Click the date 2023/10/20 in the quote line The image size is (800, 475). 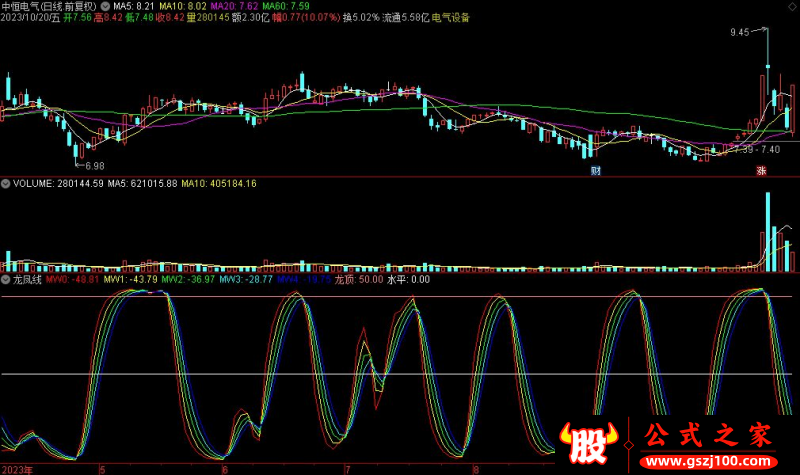24,18
